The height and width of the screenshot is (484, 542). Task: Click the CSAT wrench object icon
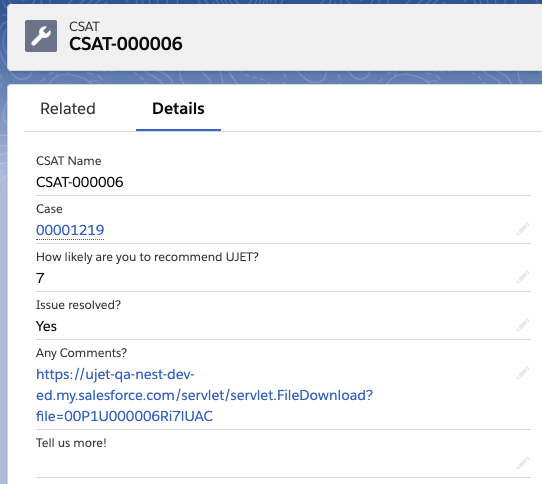(41, 36)
